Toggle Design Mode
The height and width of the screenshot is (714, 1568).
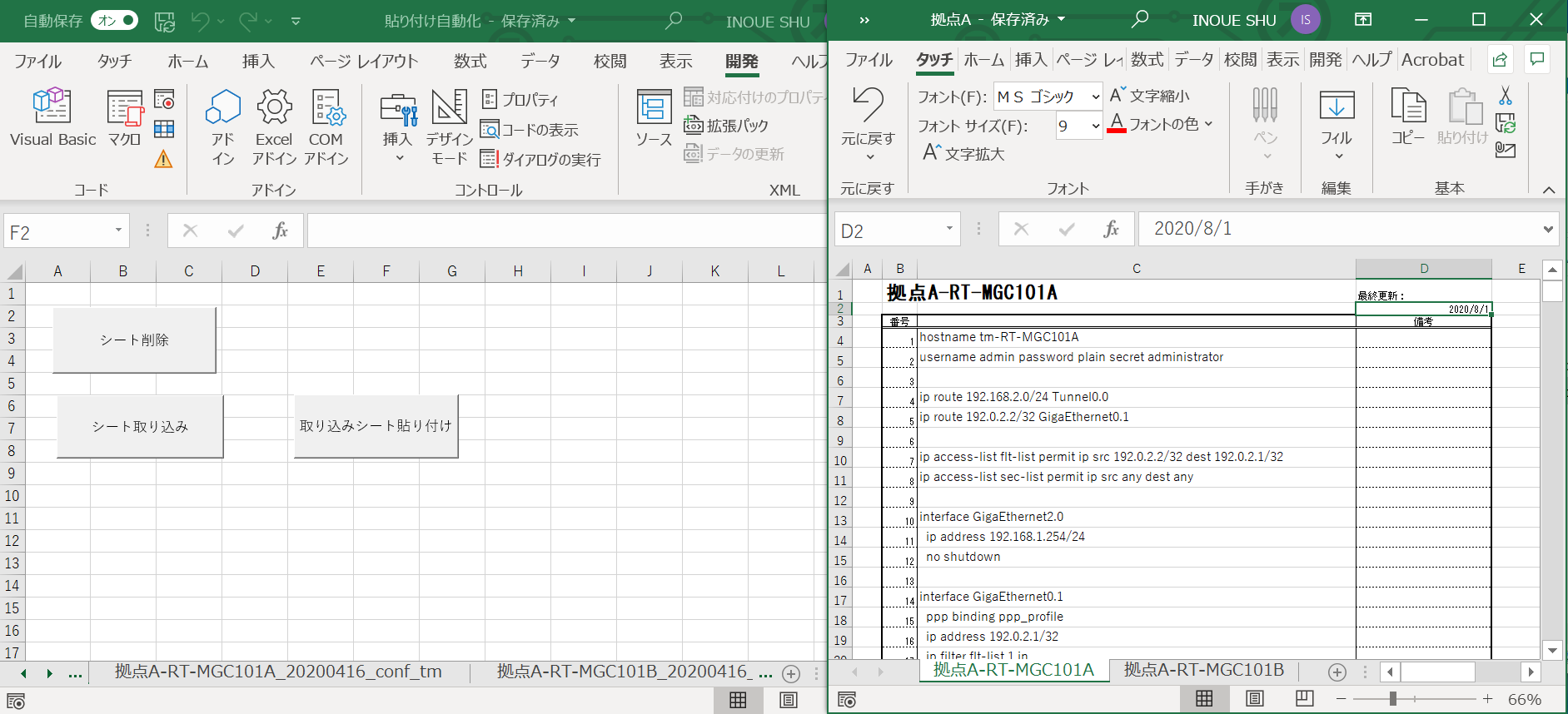449,126
